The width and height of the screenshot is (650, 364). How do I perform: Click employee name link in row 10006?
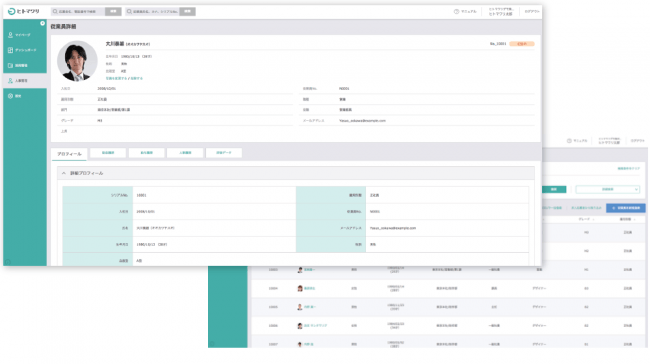click(315, 326)
